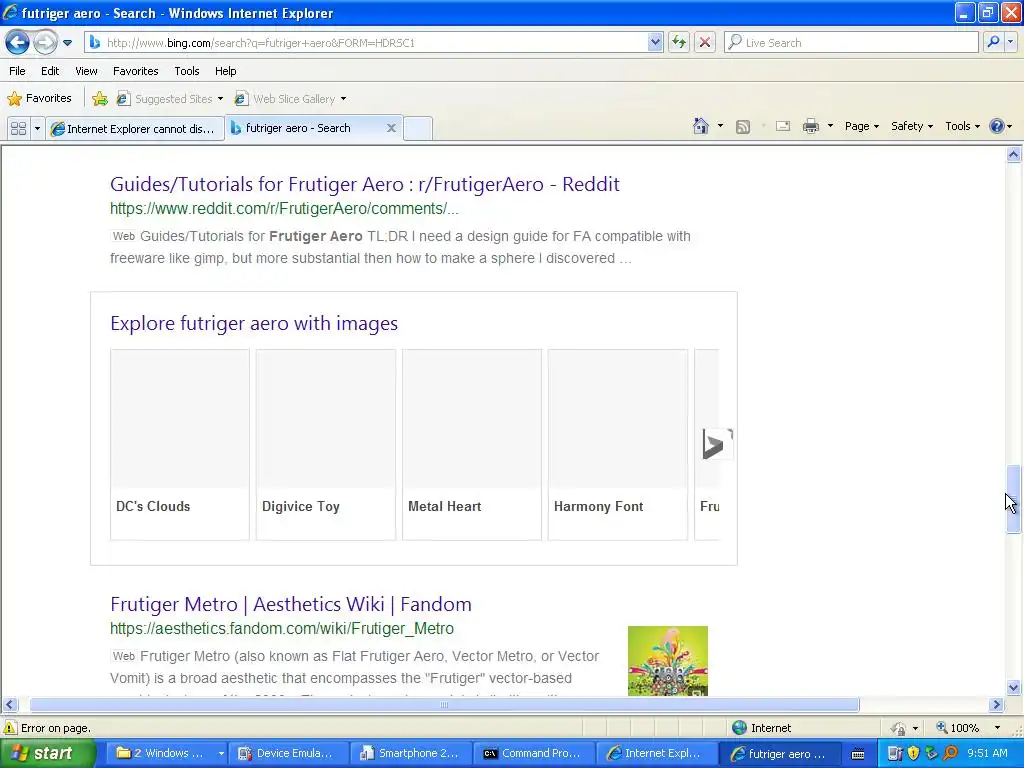Click the Live Search box

click(x=852, y=43)
